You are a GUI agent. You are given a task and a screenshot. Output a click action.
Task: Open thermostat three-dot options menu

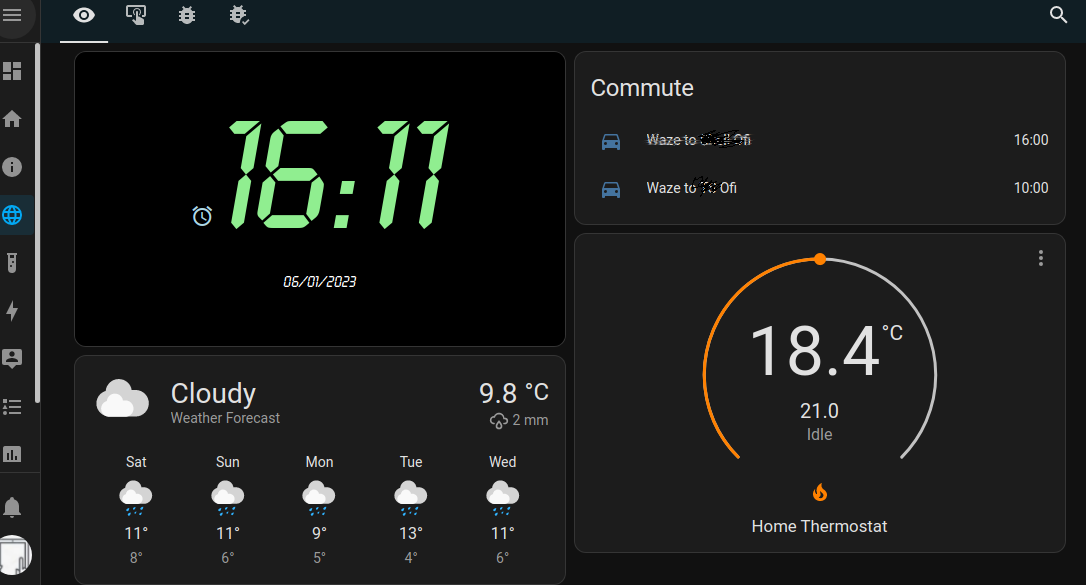1040,258
